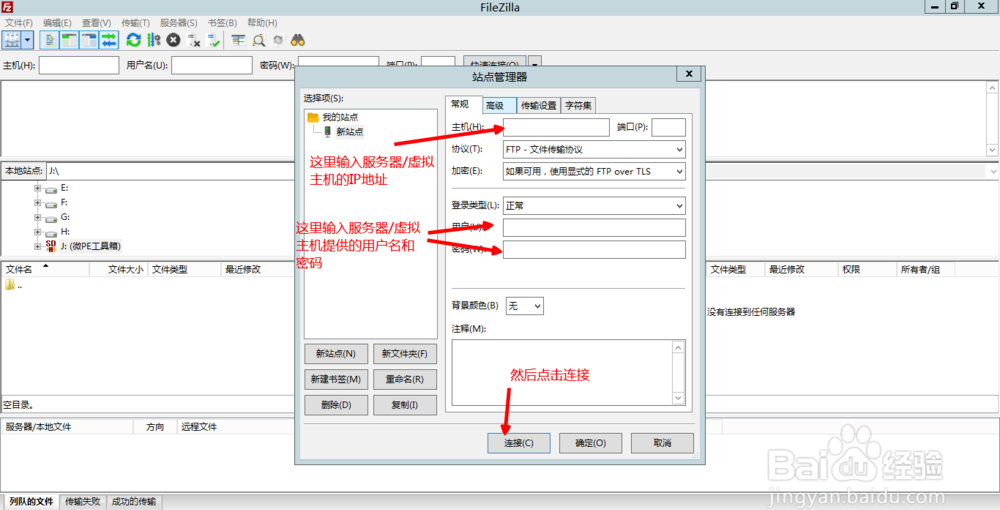Image resolution: width=1000 pixels, height=510 pixels.
Task: Switch to 列队的文件 queue tab
Action: pyautogui.click(x=31, y=502)
